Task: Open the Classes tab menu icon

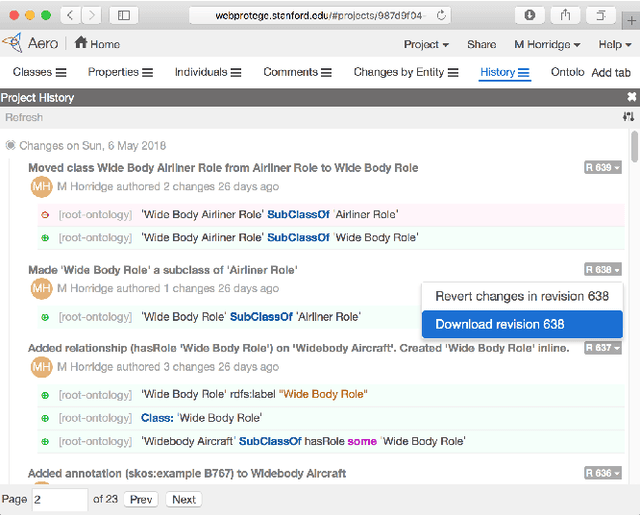Action: click(61, 72)
